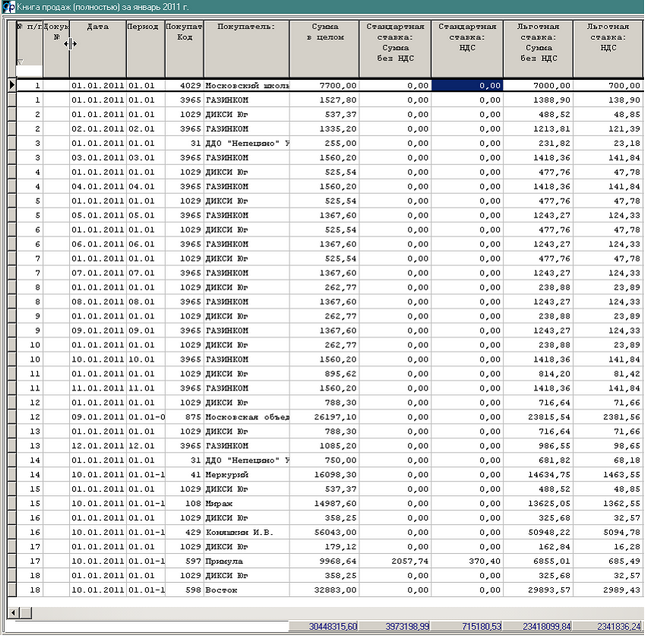Viewport: 645px width, 636px height.
Task: Click the date cell 07.01.2011
Action: point(98,273)
